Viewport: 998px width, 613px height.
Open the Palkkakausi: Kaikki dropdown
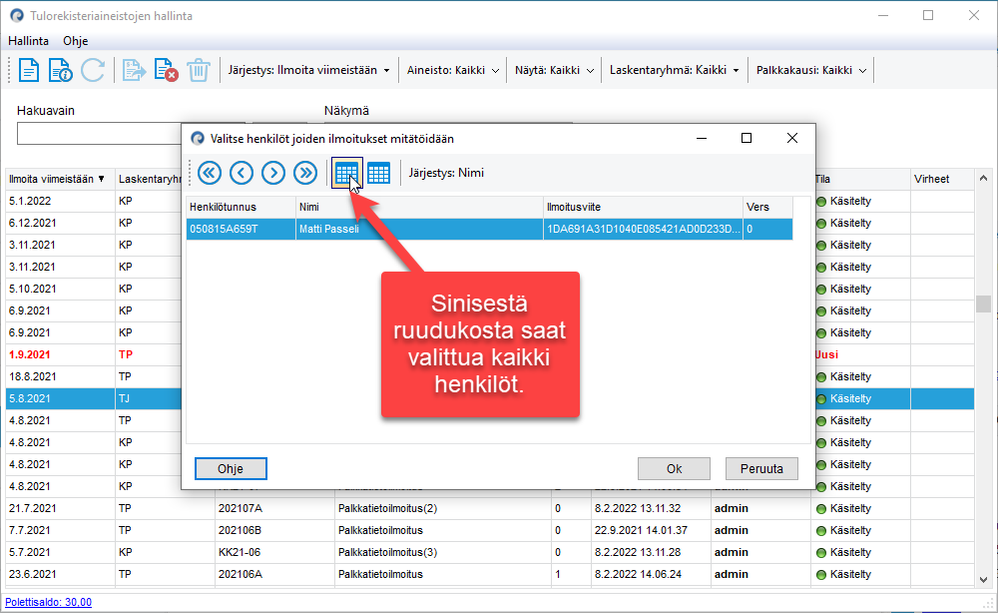(x=811, y=70)
